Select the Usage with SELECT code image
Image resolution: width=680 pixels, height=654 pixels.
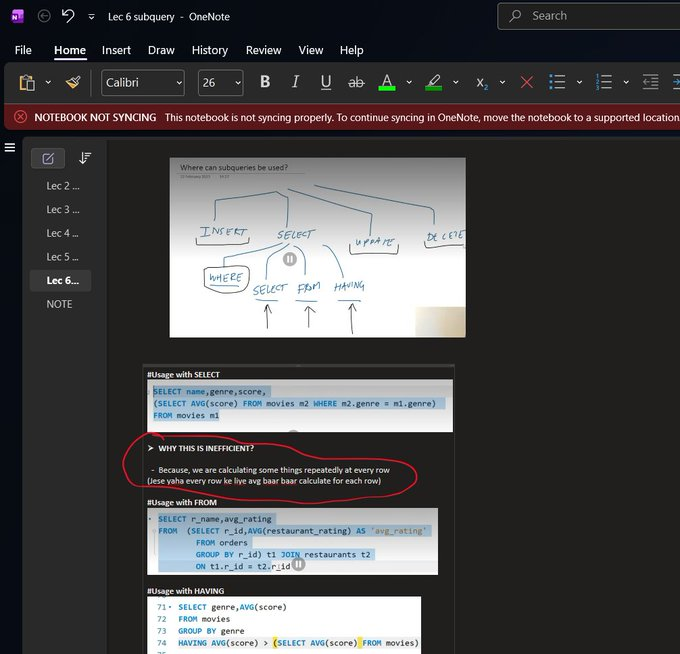point(300,406)
